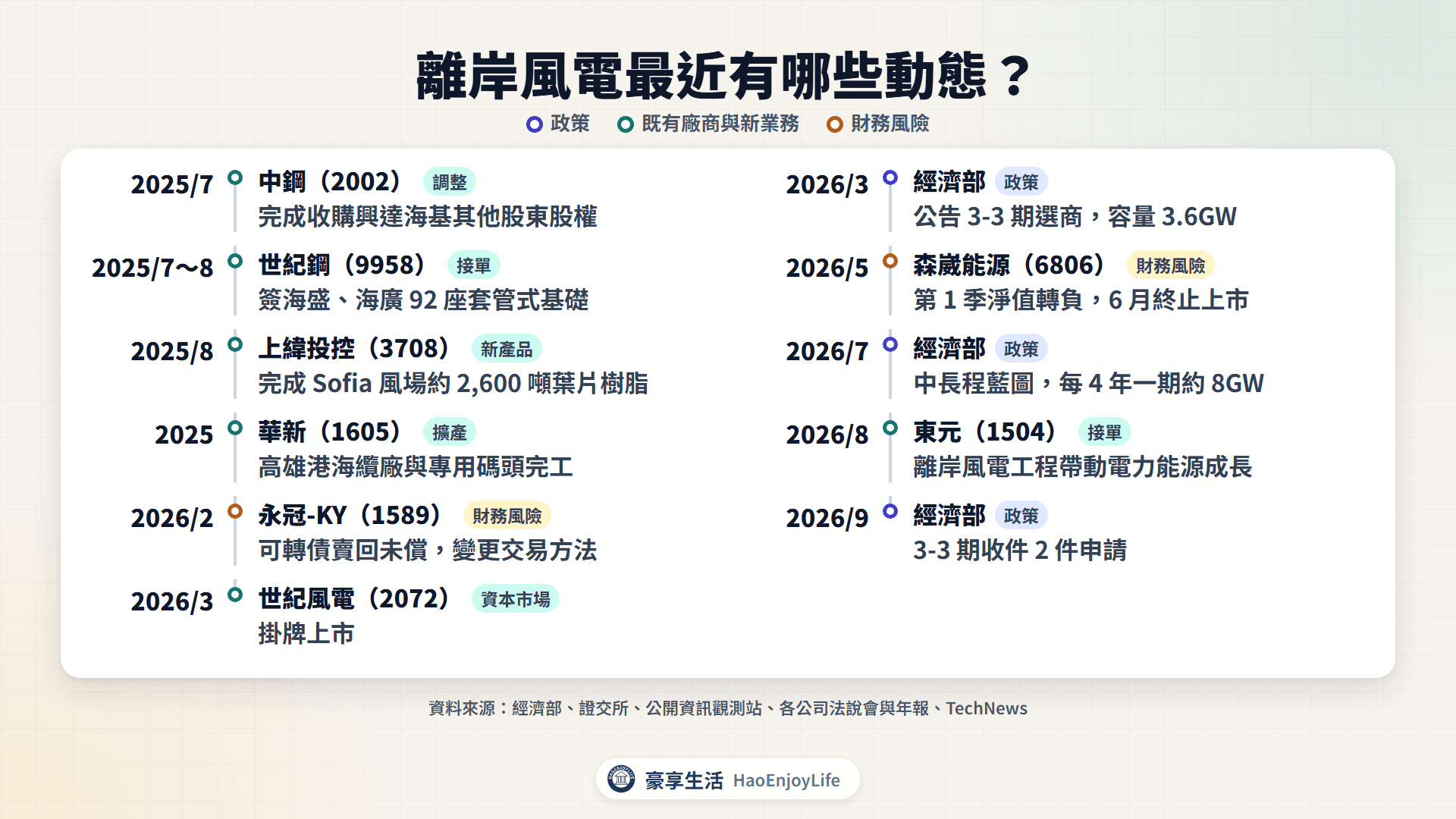Viewport: 1456px width, 819px height.
Task: Click the heading 中鋼（2002）
Action: click(x=331, y=182)
